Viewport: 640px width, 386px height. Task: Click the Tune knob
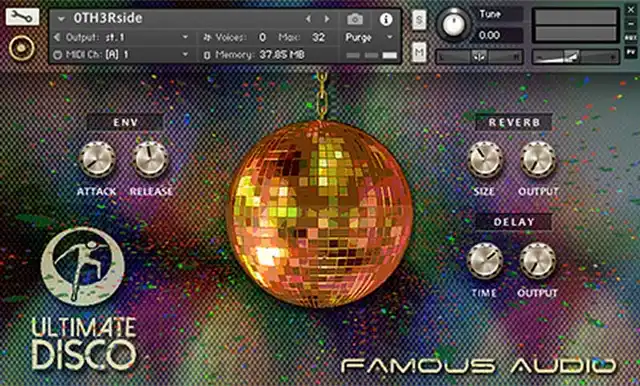(x=453, y=24)
